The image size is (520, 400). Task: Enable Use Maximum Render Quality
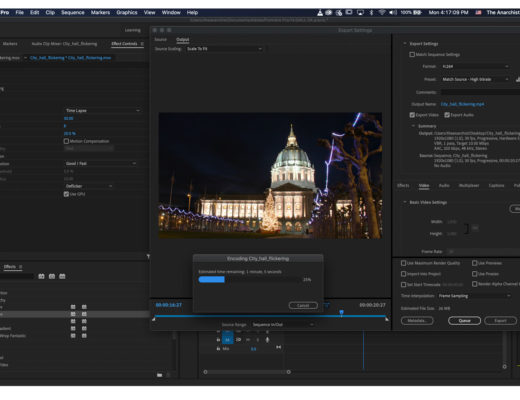[403, 263]
